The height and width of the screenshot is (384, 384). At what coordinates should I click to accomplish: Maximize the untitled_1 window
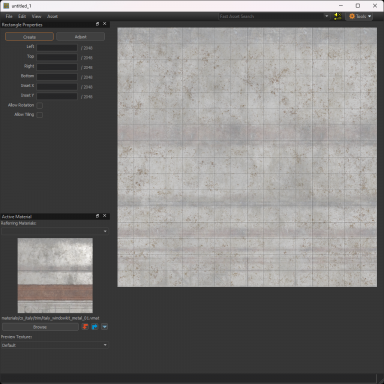[x=358, y=6]
